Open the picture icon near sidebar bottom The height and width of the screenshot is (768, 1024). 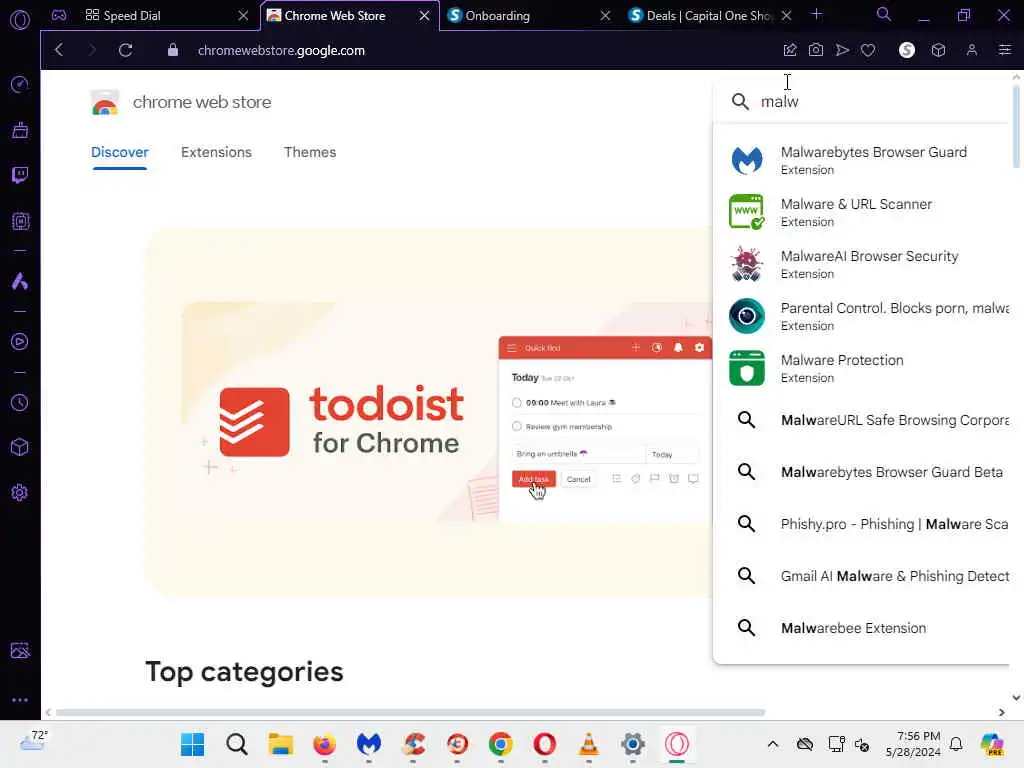click(x=20, y=650)
